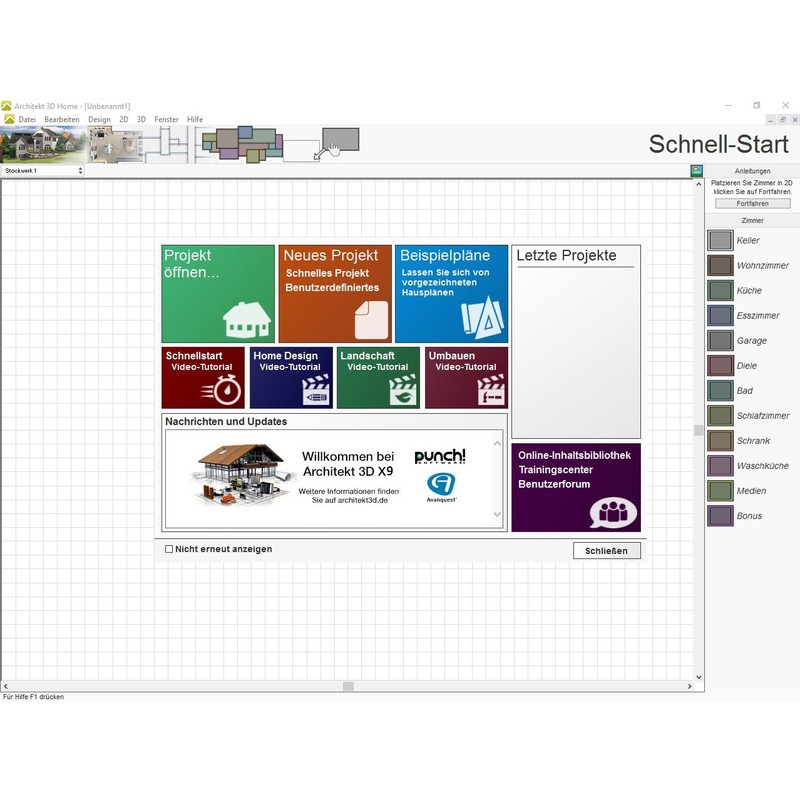The height and width of the screenshot is (800, 800).
Task: Open the Stockwerk 1 floor dropdown
Action: click(43, 171)
